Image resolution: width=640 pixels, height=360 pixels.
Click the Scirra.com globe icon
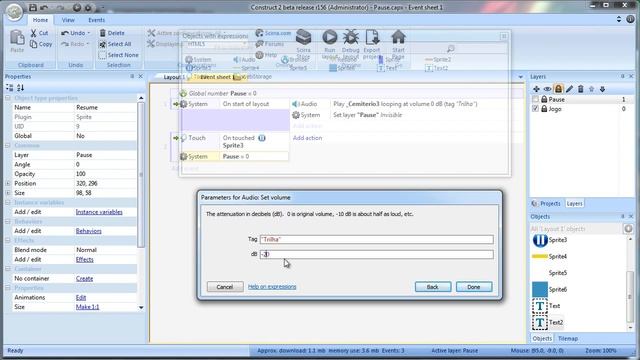259,33
